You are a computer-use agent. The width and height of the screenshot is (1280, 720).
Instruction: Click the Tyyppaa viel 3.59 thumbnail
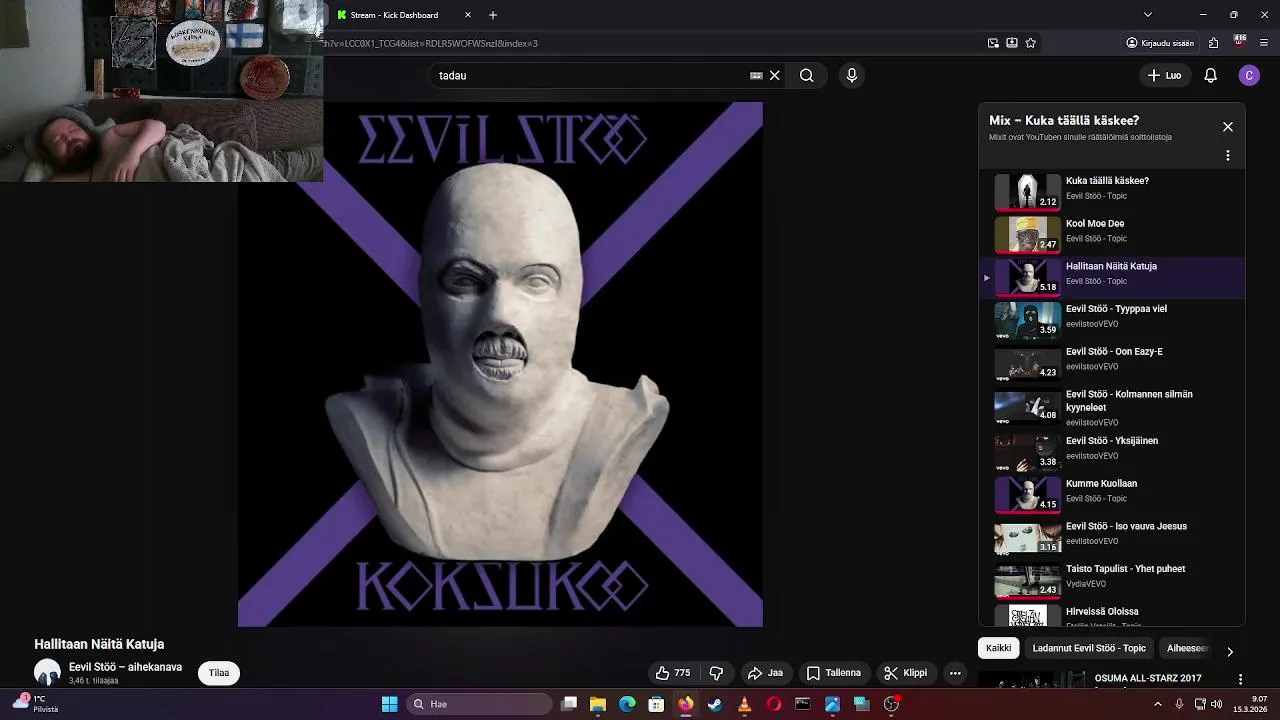point(1027,320)
